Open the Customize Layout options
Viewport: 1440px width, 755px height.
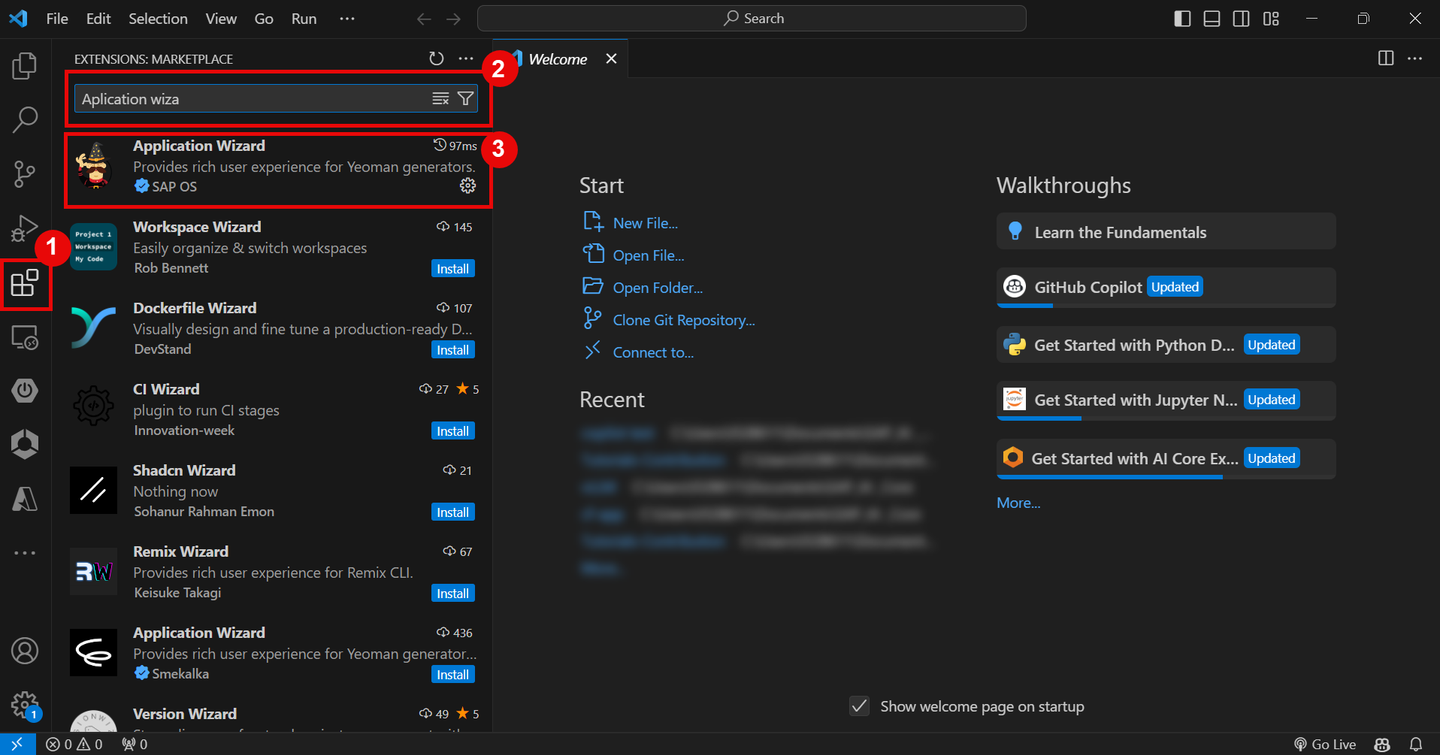pos(1271,18)
